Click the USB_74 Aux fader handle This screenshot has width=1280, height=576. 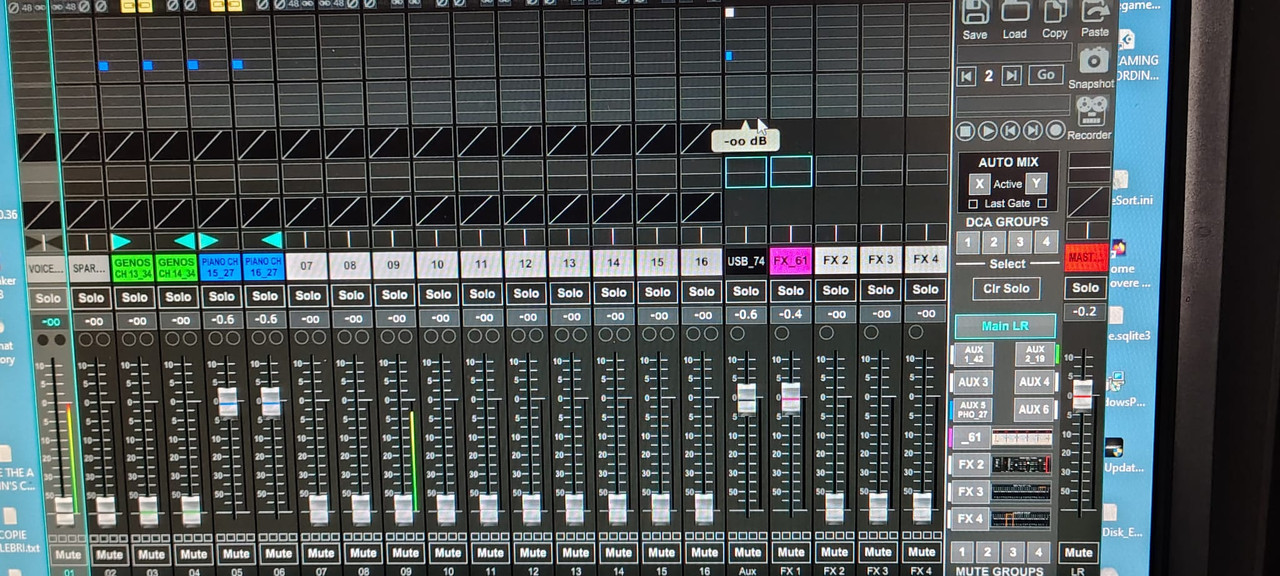[x=747, y=398]
